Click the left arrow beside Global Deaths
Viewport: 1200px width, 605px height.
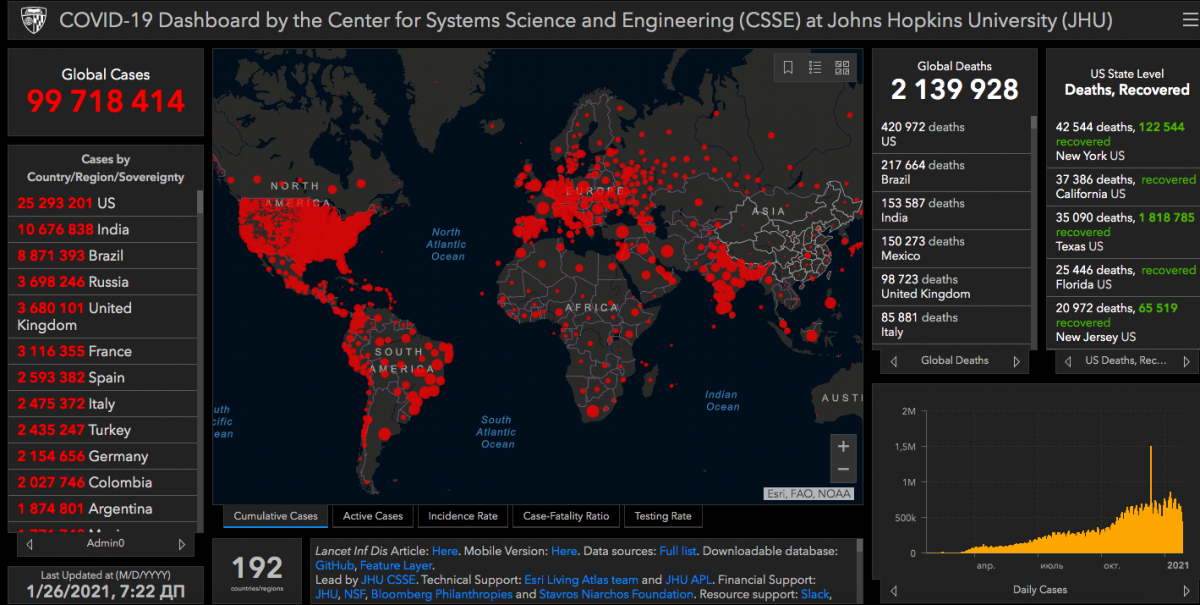pos(894,361)
